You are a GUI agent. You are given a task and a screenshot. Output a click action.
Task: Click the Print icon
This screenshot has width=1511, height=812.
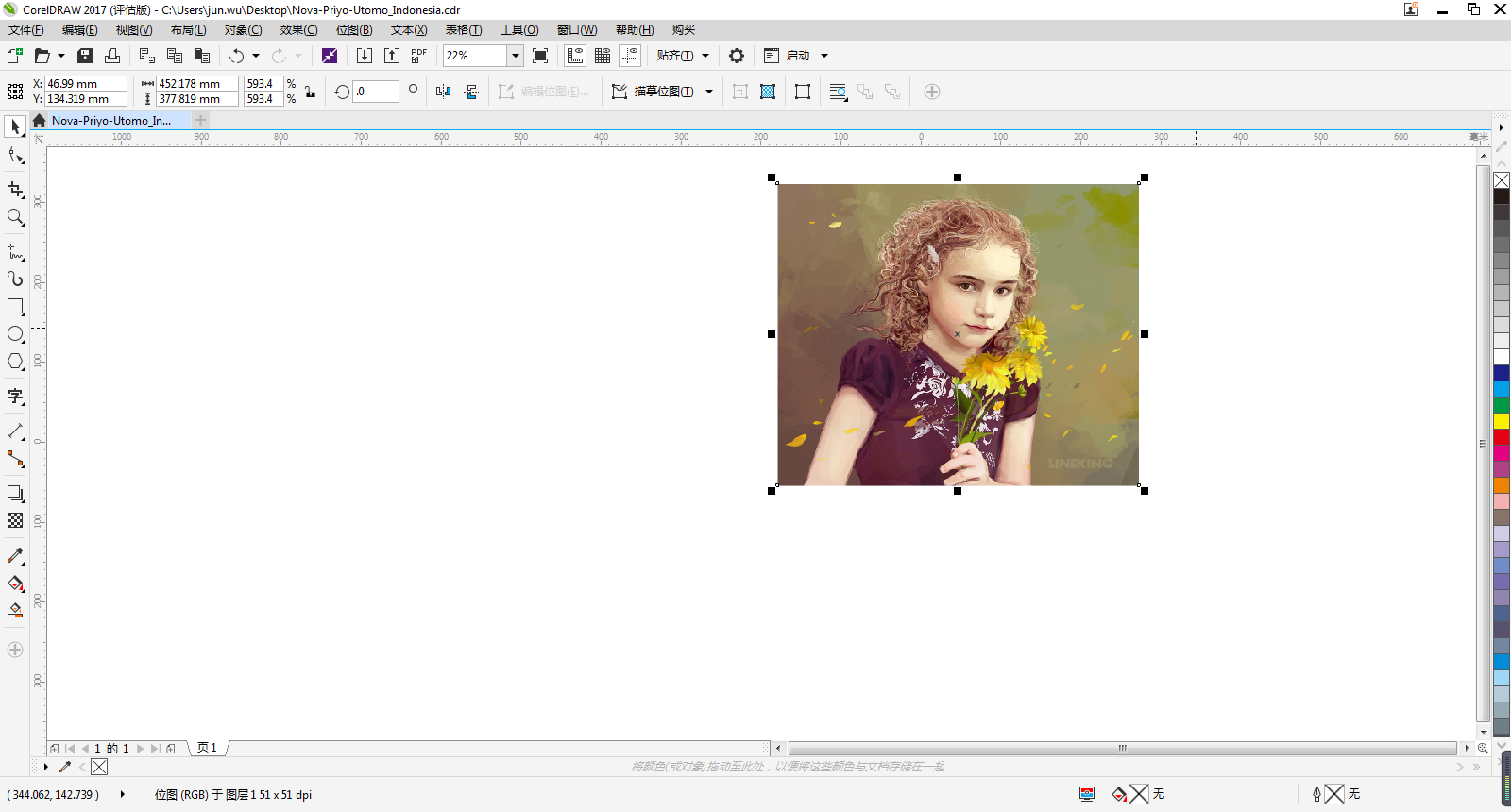coord(112,56)
